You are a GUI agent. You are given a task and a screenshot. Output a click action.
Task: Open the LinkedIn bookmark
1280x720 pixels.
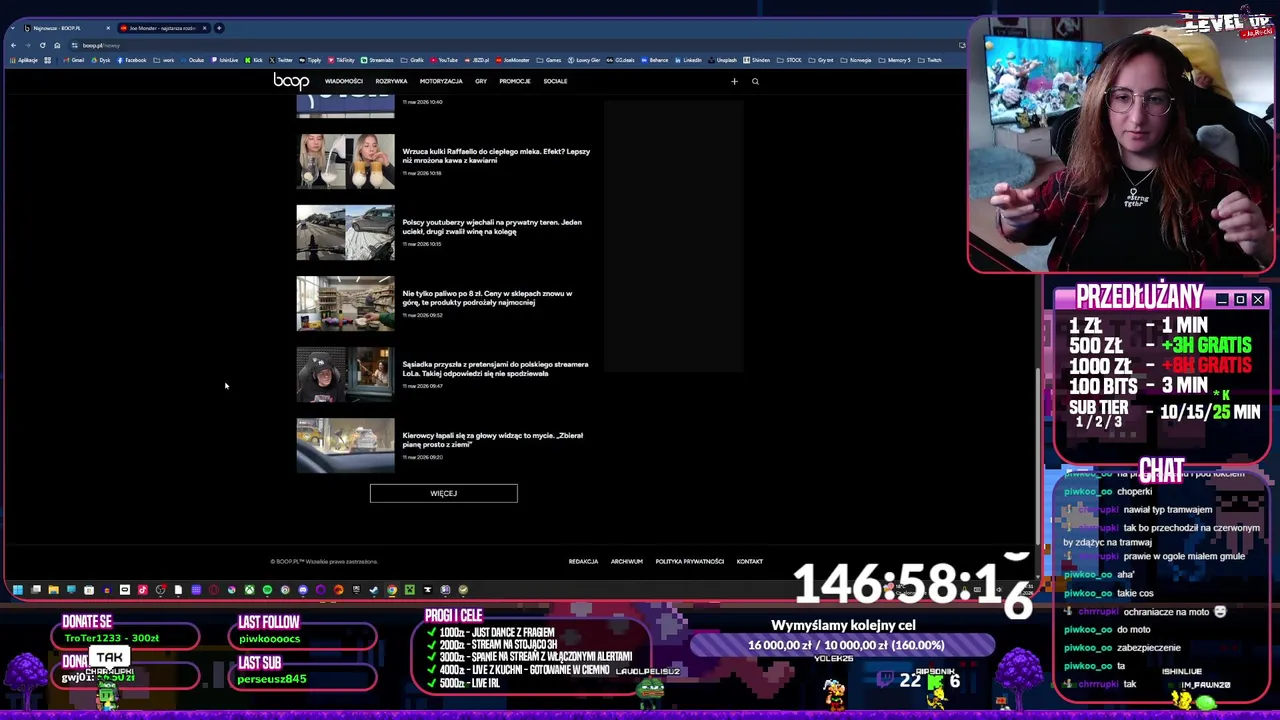[x=689, y=60]
